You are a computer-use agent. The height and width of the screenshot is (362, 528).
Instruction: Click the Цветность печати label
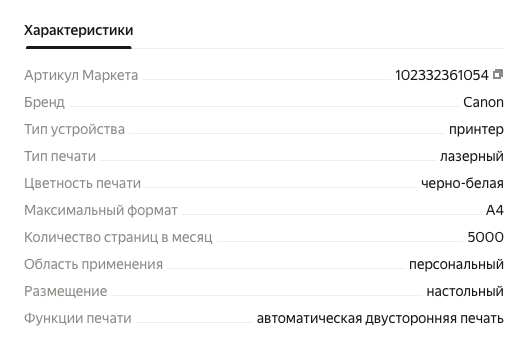pyautogui.click(x=82, y=183)
